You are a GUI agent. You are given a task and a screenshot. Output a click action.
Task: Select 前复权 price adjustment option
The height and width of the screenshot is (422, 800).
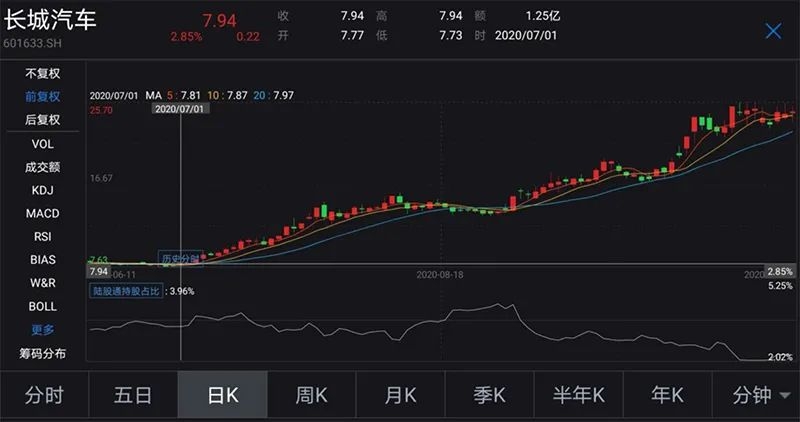coord(42,97)
